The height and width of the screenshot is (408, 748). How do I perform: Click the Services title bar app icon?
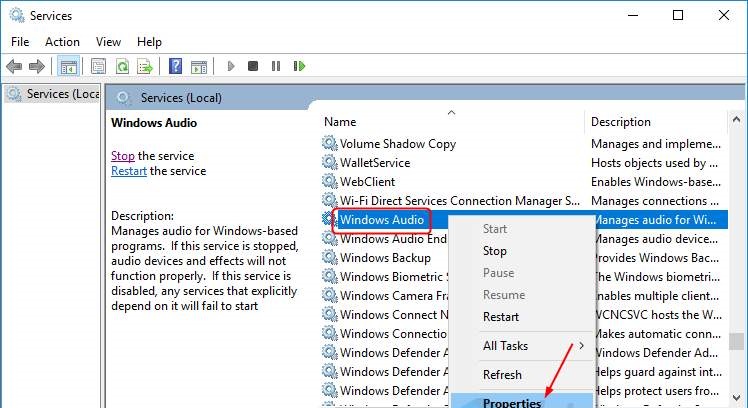tap(17, 15)
